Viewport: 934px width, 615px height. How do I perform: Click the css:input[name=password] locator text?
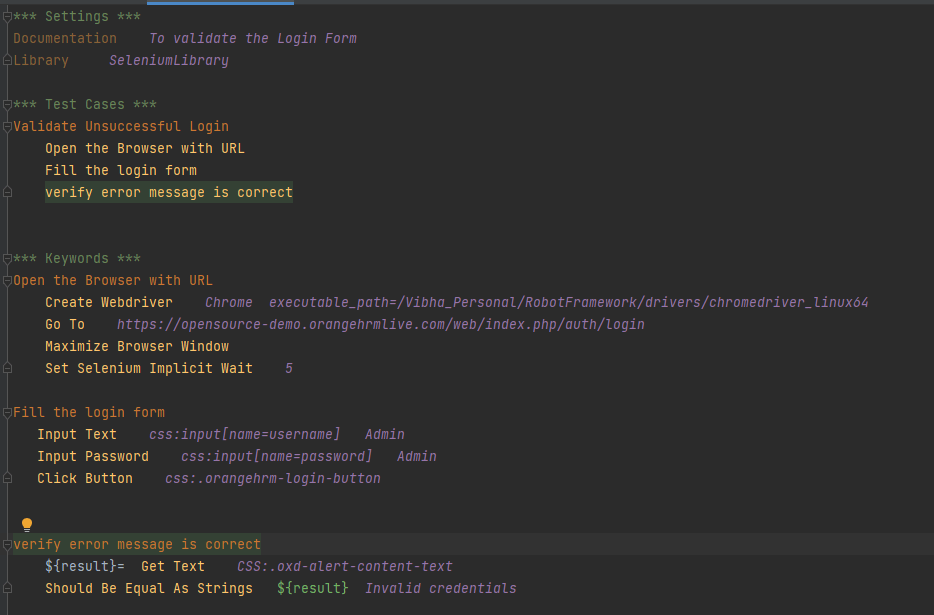(276, 457)
